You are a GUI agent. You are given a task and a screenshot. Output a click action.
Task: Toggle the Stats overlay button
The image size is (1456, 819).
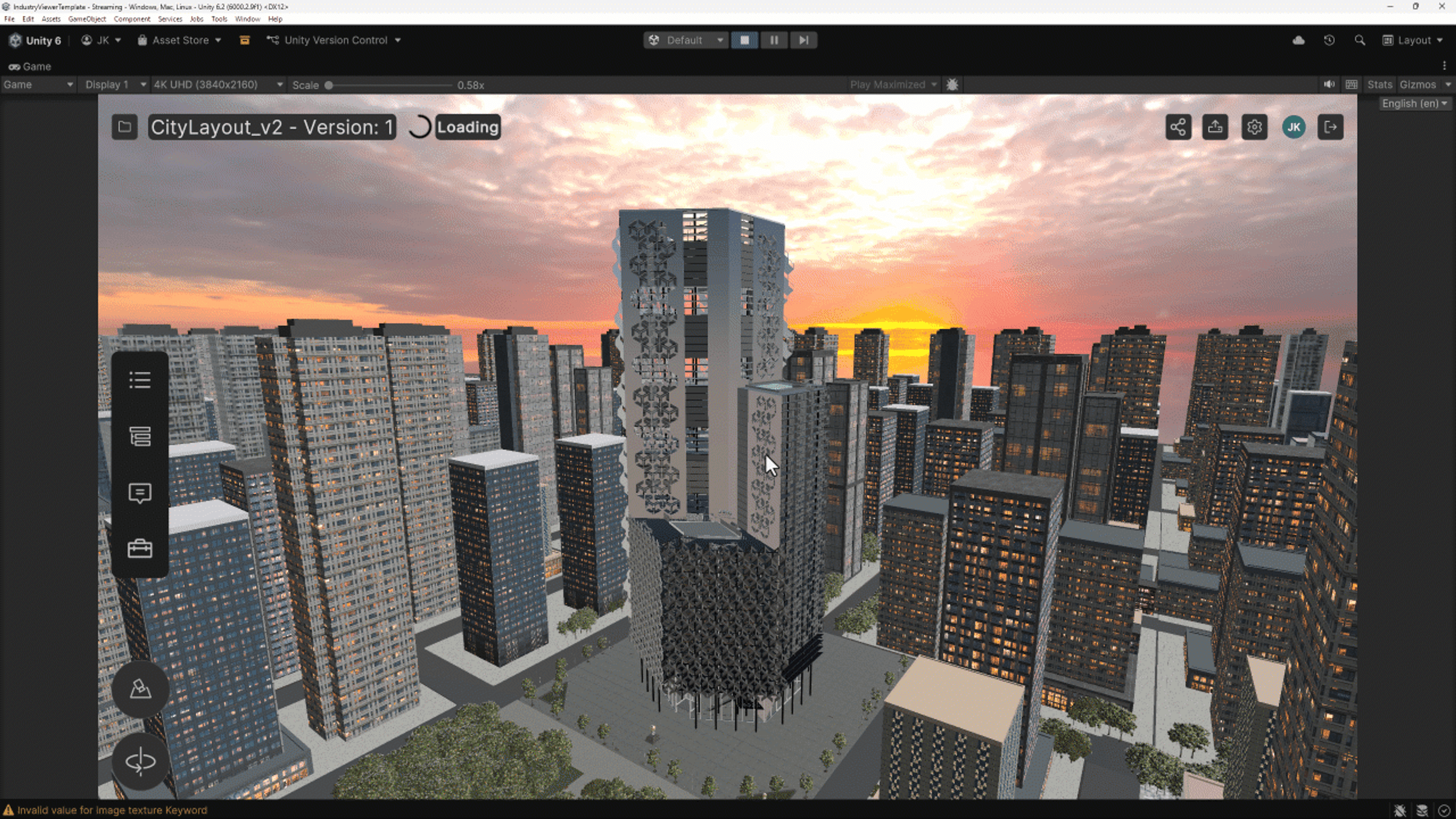coord(1379,85)
